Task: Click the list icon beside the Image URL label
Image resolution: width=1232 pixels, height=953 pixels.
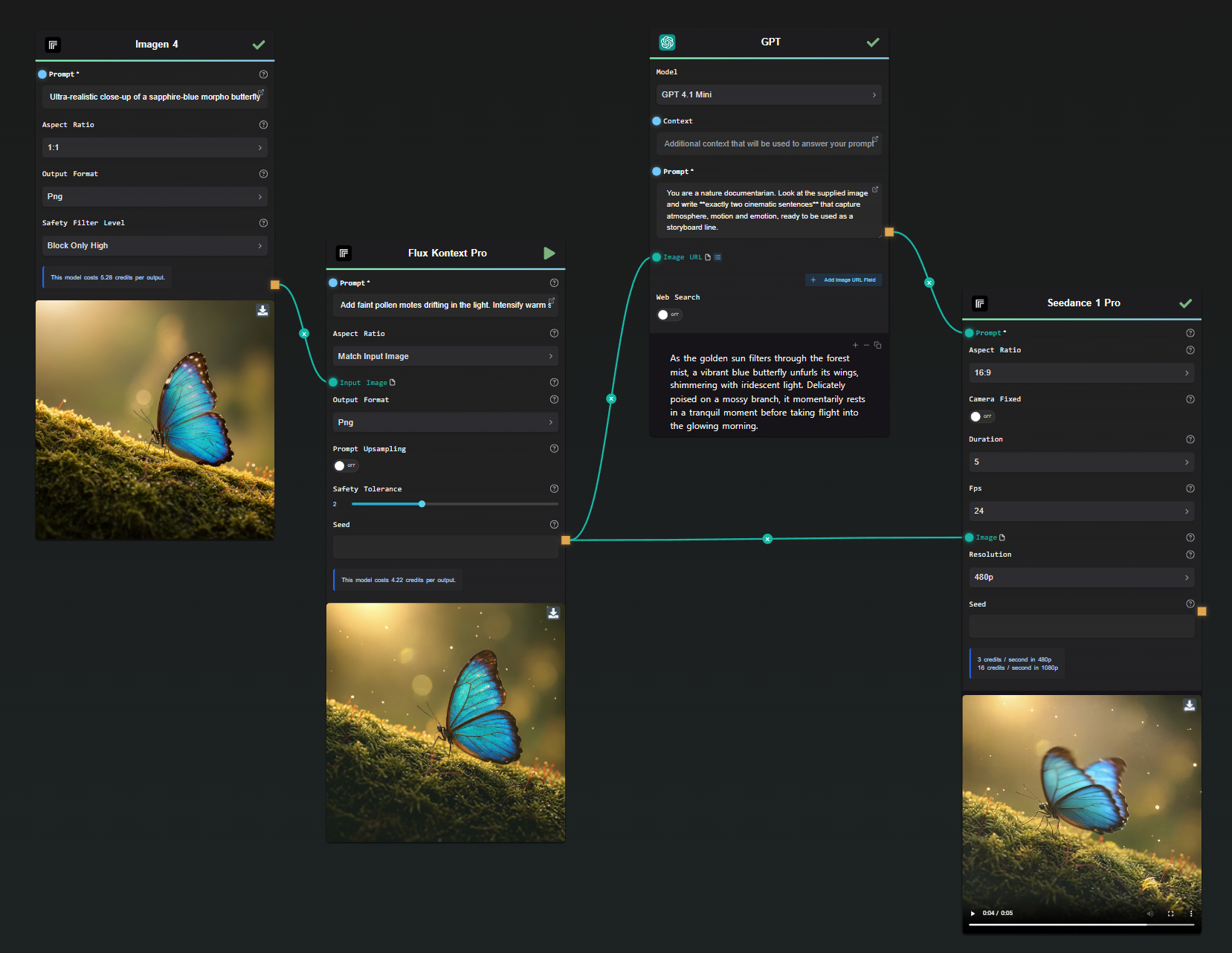Action: (x=717, y=256)
